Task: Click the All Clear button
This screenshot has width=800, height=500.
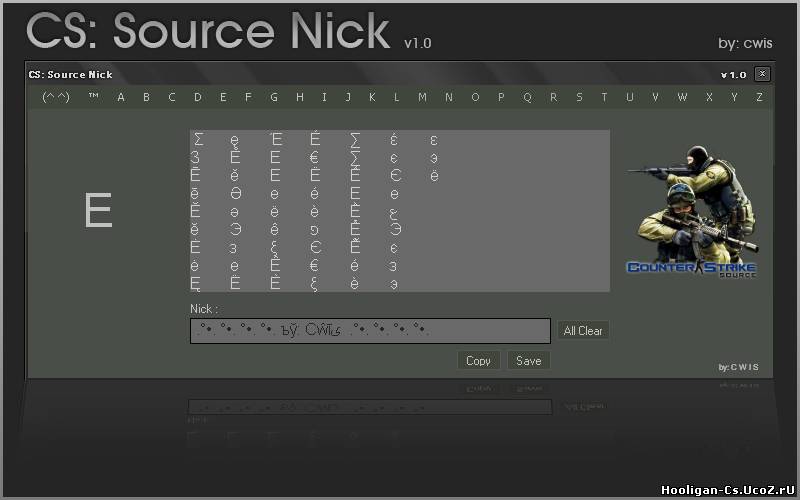Action: (x=583, y=331)
